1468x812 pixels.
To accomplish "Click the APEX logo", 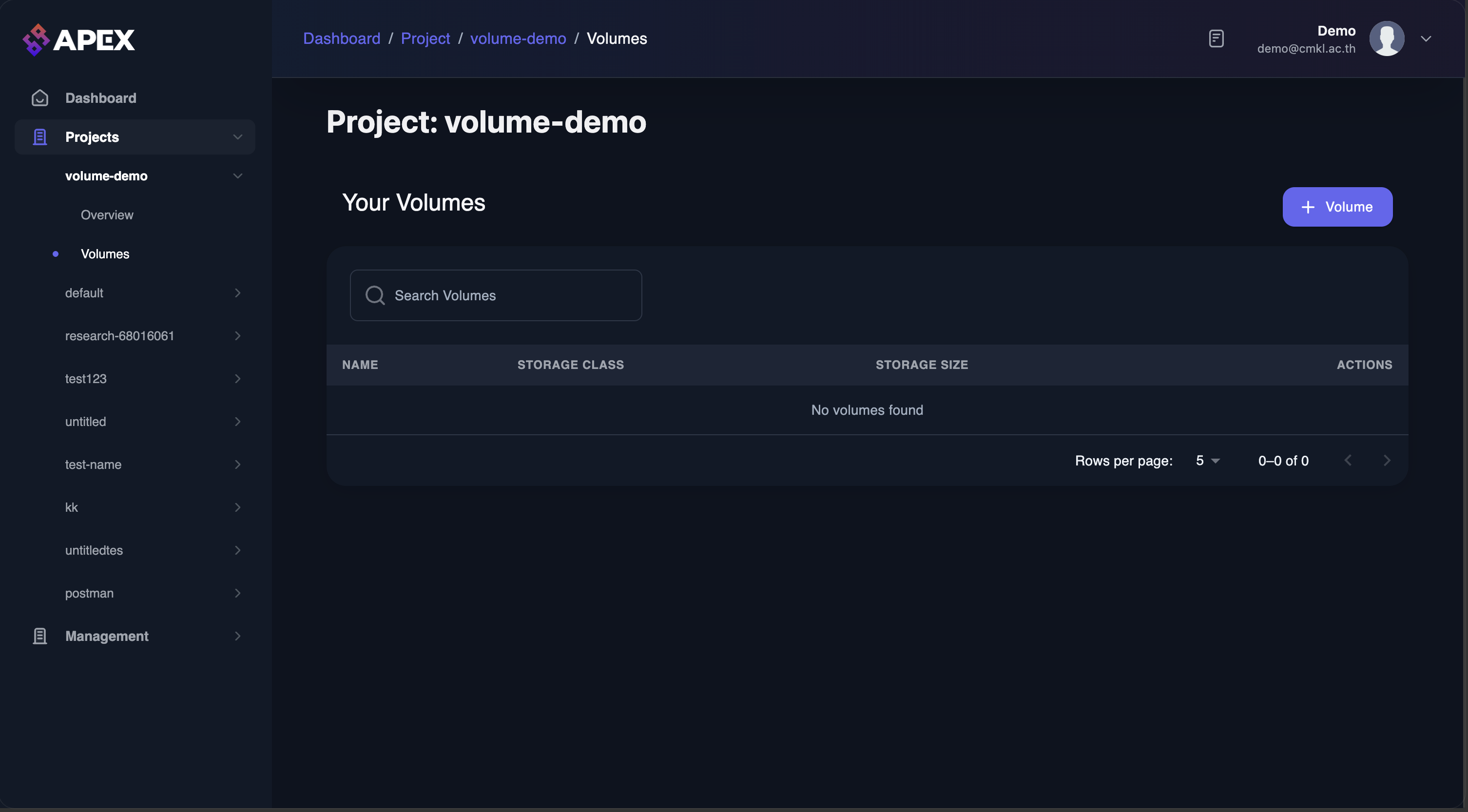I will [x=78, y=39].
